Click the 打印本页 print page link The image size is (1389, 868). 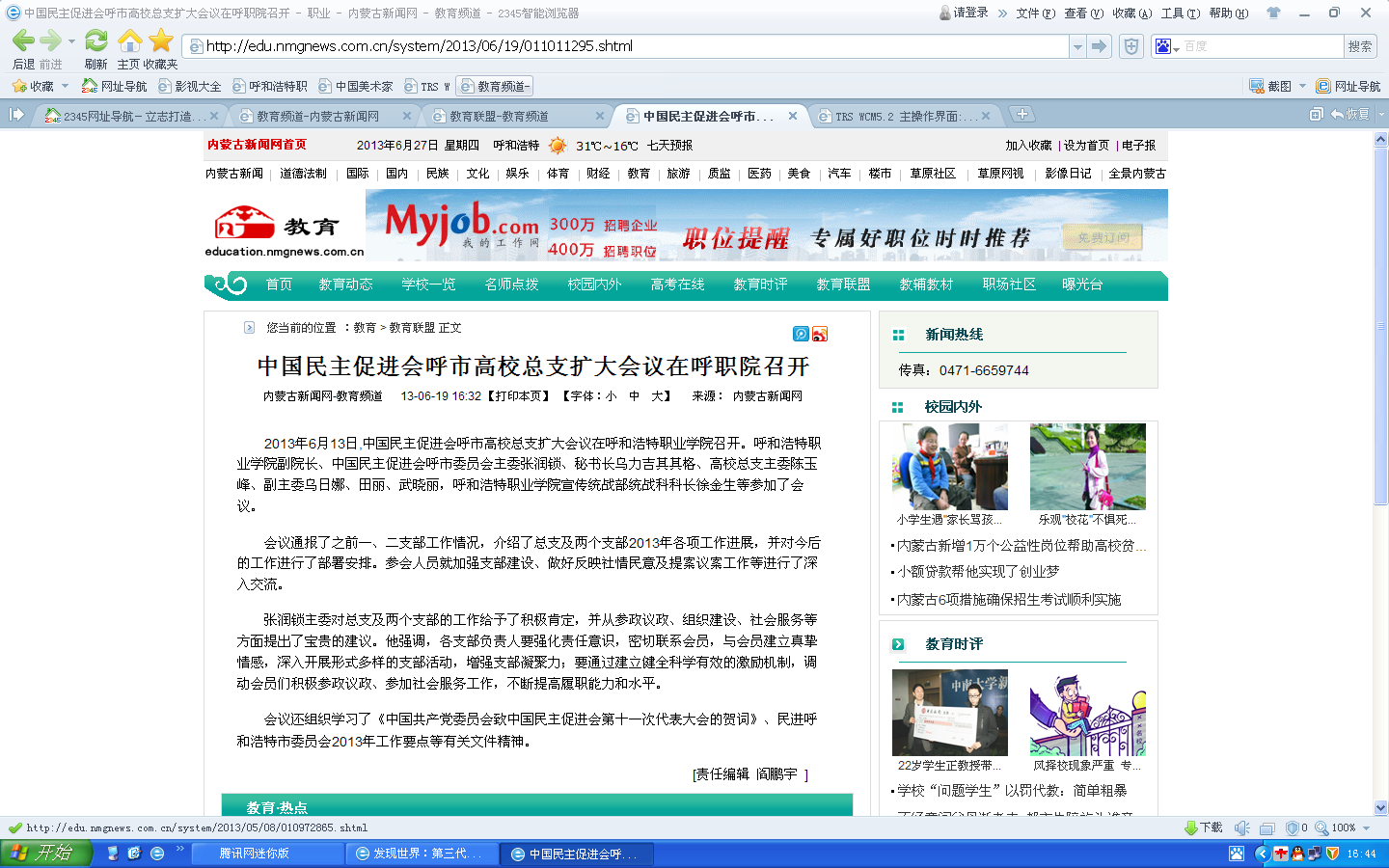pos(520,396)
